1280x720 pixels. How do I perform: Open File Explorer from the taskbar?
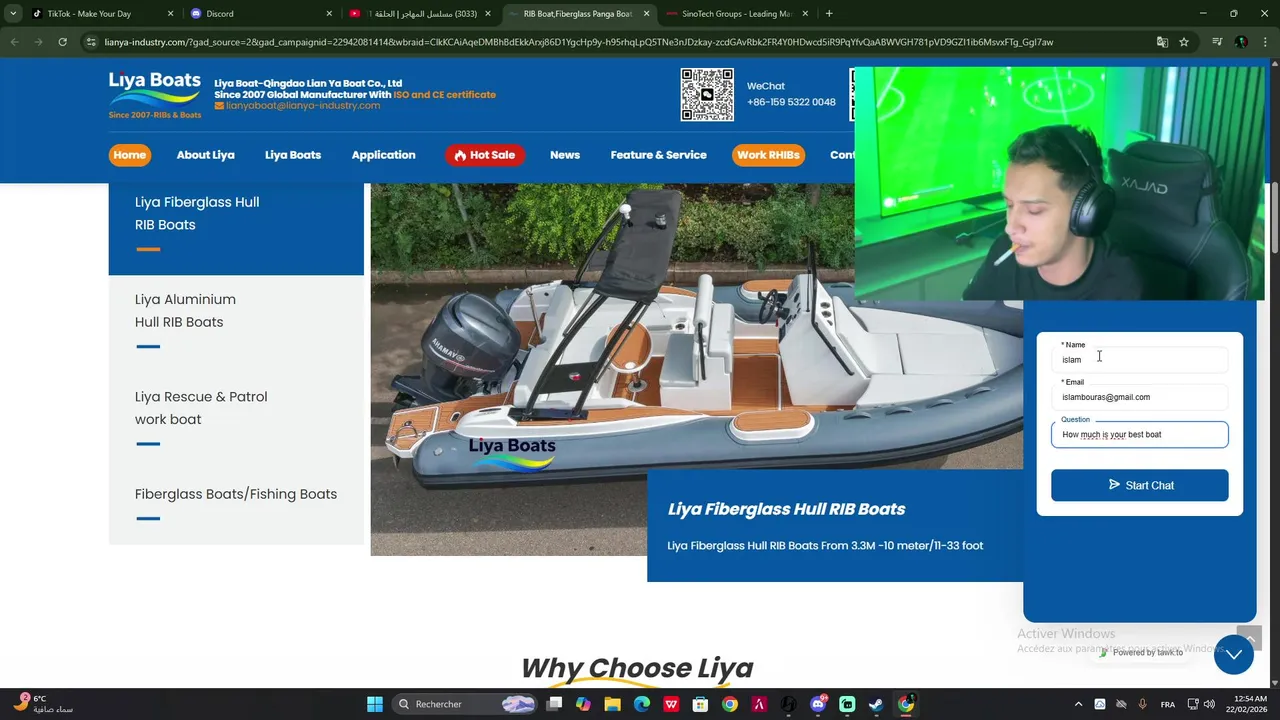click(613, 704)
